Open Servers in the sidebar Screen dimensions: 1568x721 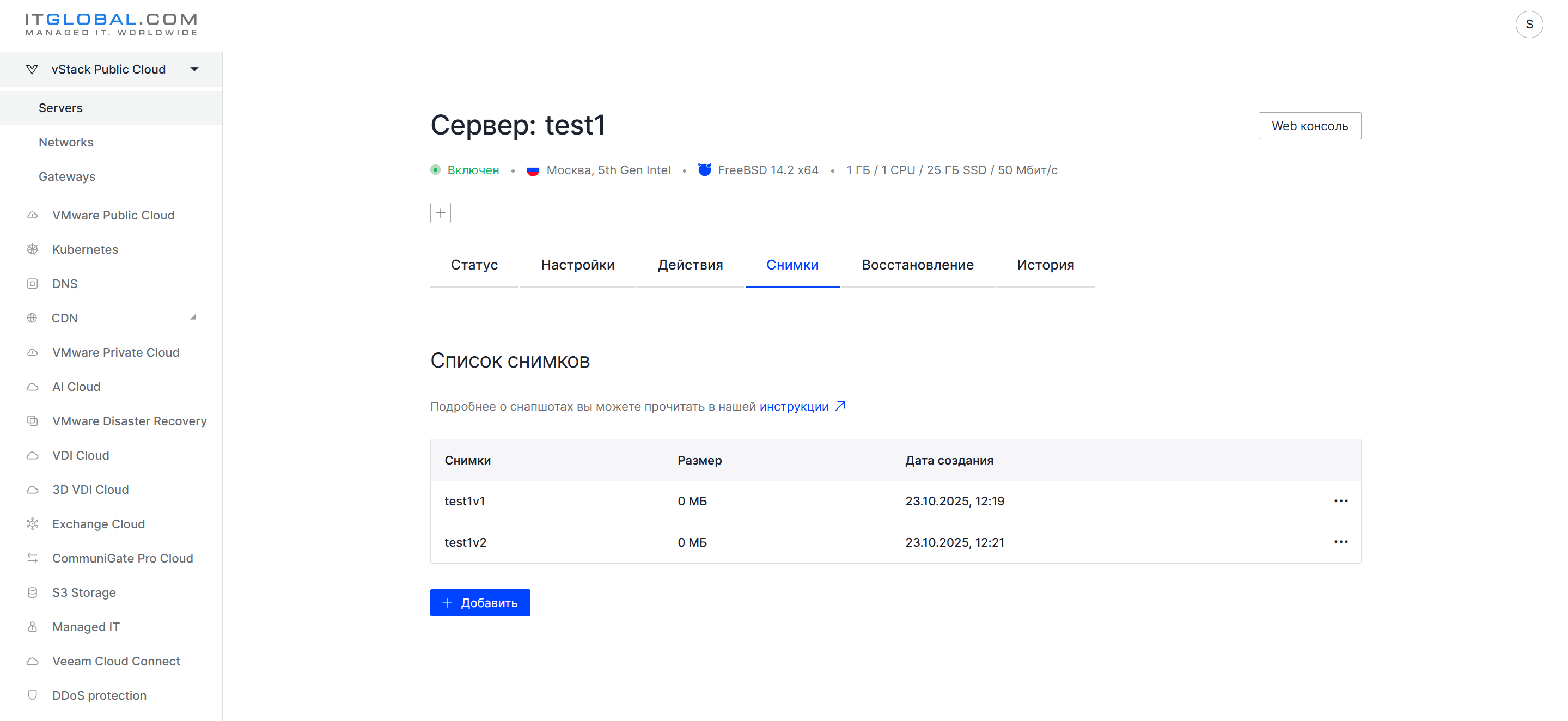(111, 108)
